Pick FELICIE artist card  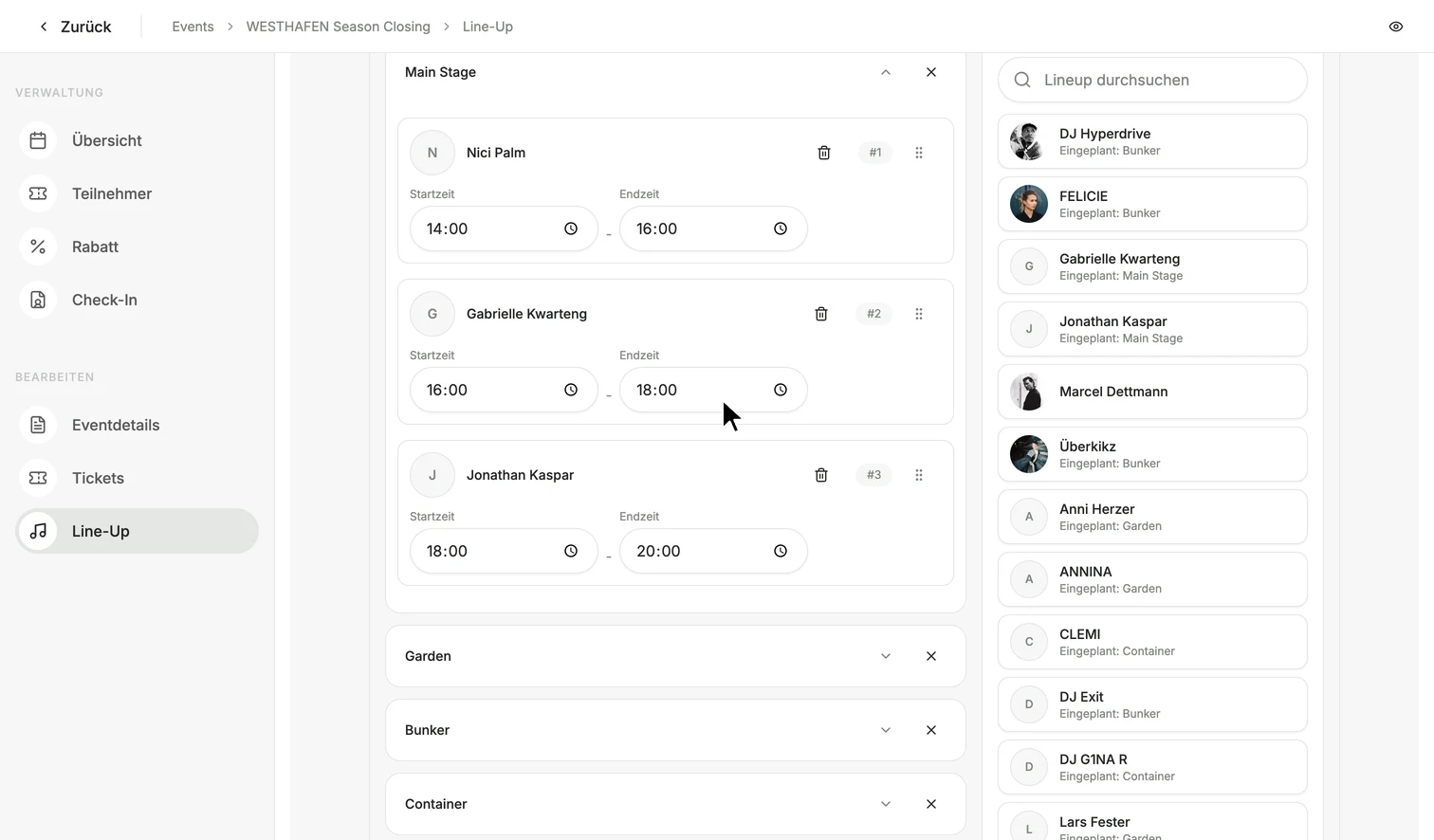tap(1152, 204)
